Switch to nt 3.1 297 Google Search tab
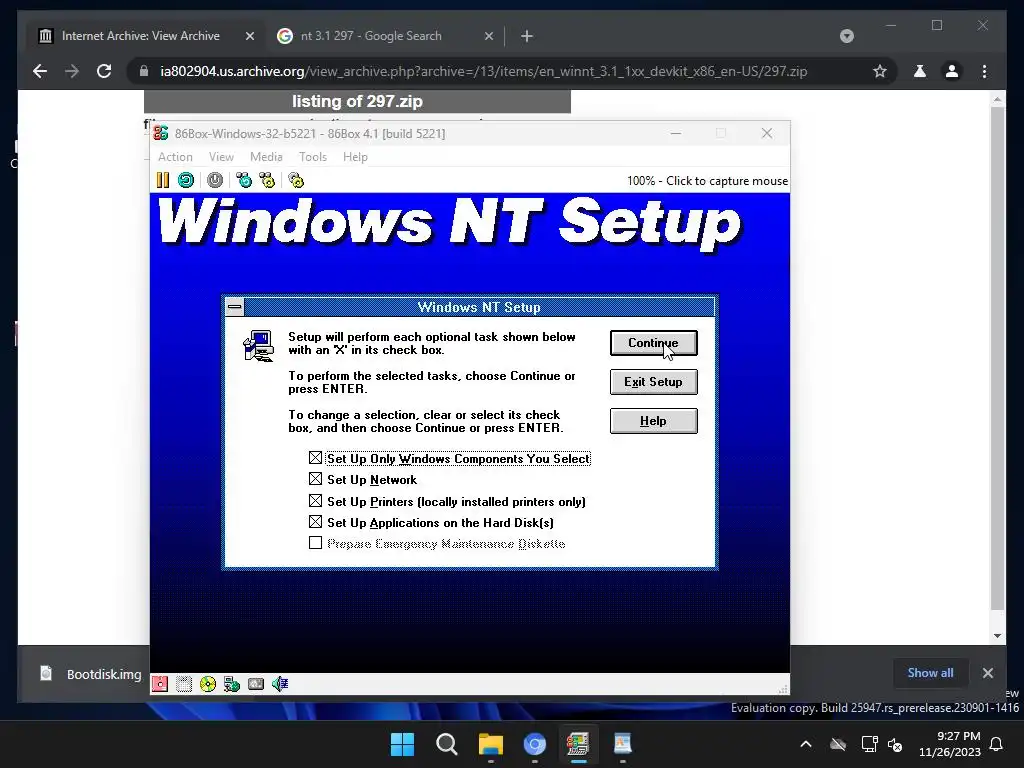The height and width of the screenshot is (768, 1024). [371, 36]
